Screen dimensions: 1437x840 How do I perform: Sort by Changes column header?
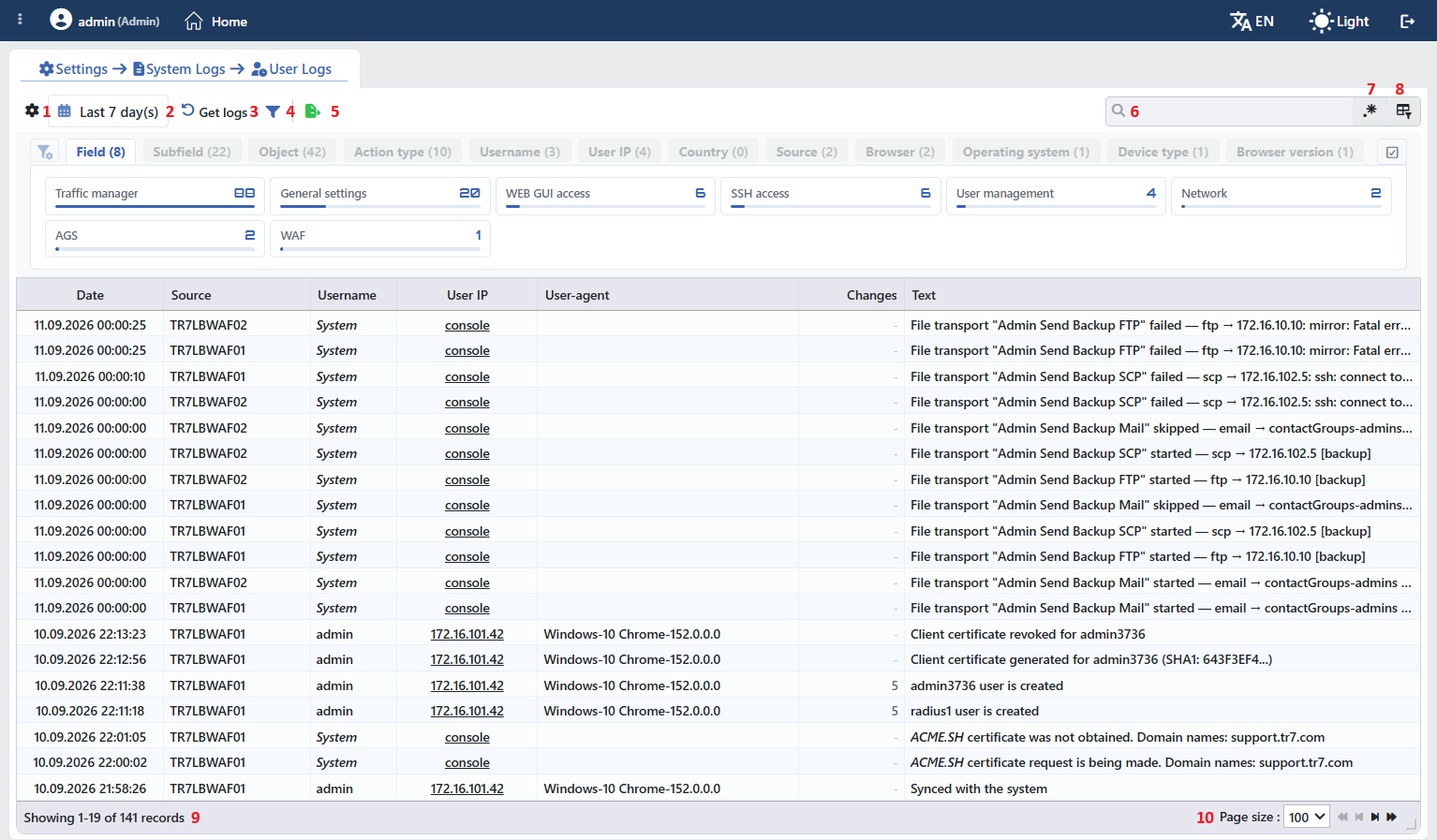[x=851, y=295]
